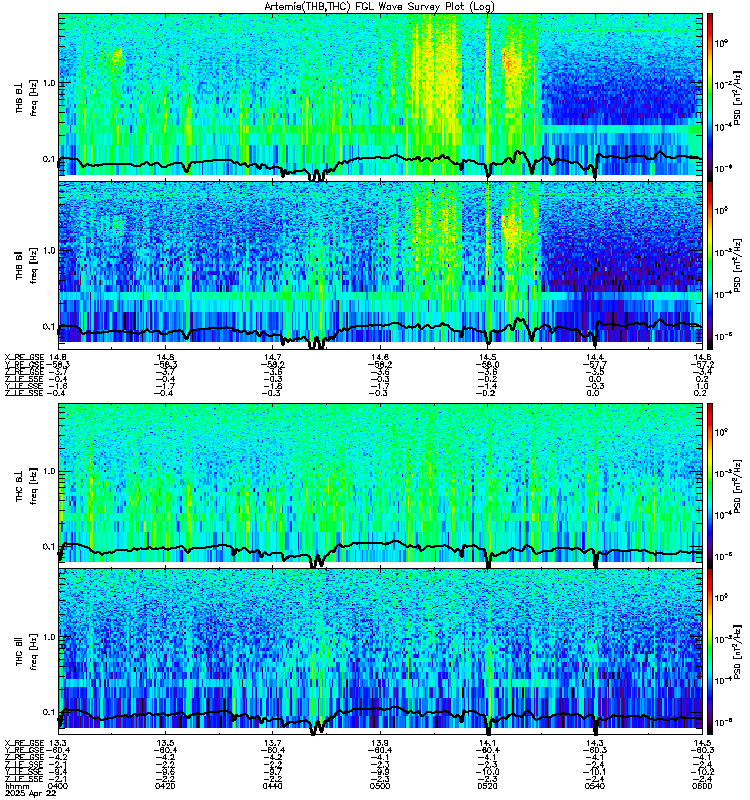Screen dimensions: 750x800
Task: Click the '0440' time label on the hhmm axis
Action: [273, 786]
